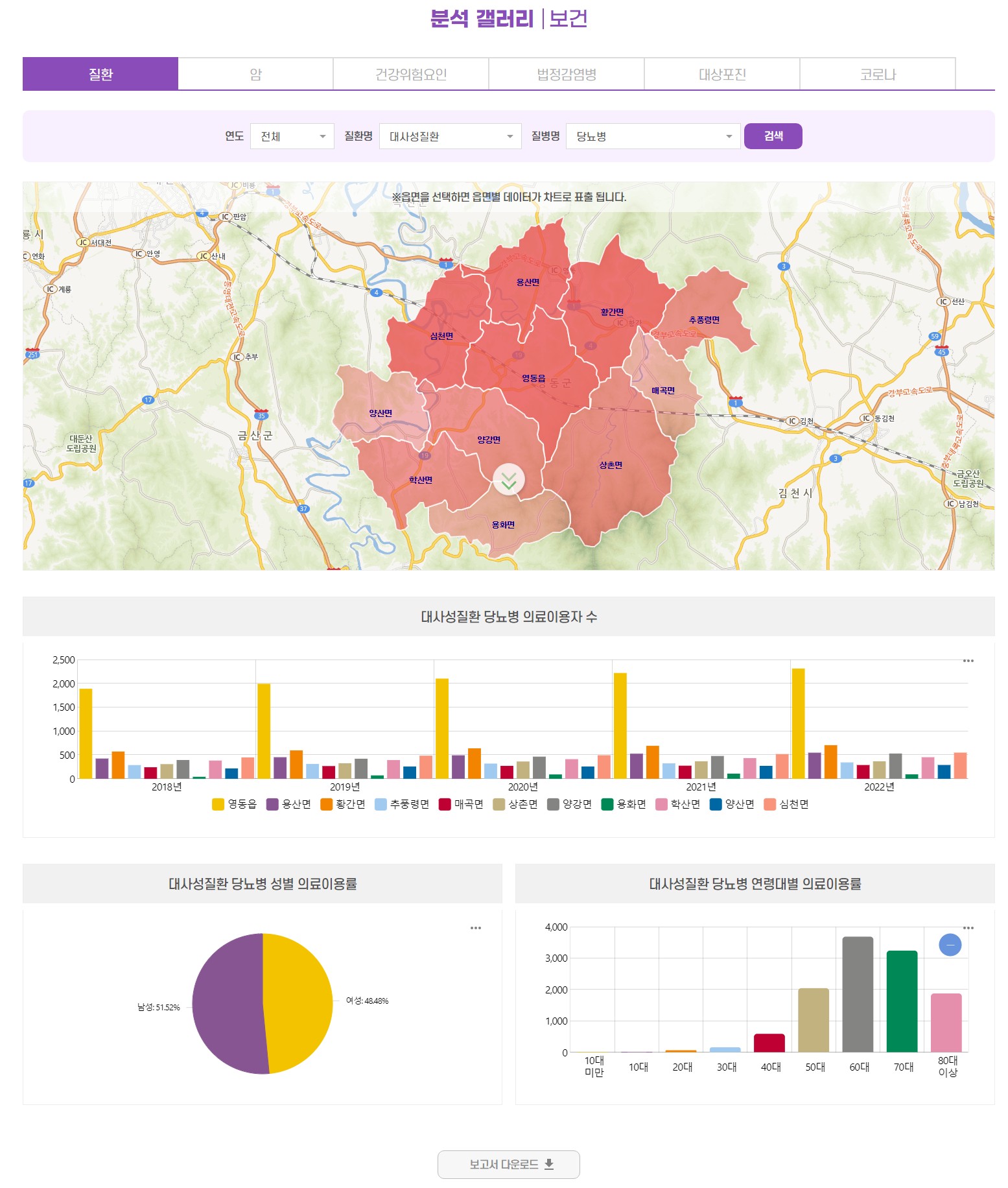
Task: Click the 보고서 다운로드 button
Action: tap(508, 1165)
